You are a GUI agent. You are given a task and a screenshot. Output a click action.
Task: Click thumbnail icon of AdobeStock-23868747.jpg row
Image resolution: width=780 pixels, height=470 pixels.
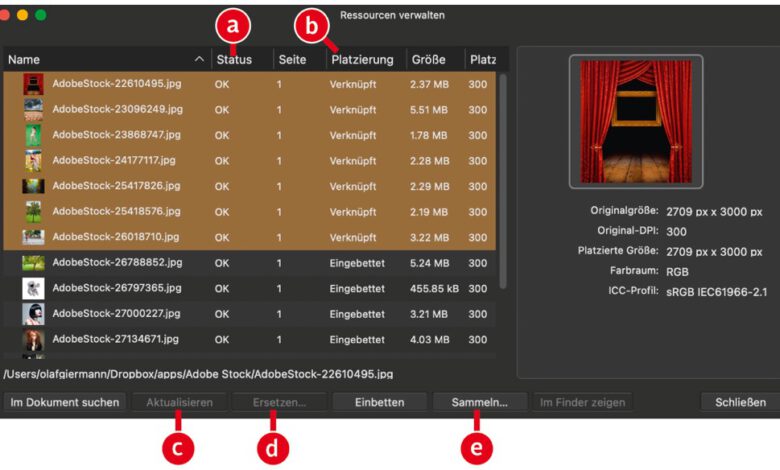33,135
